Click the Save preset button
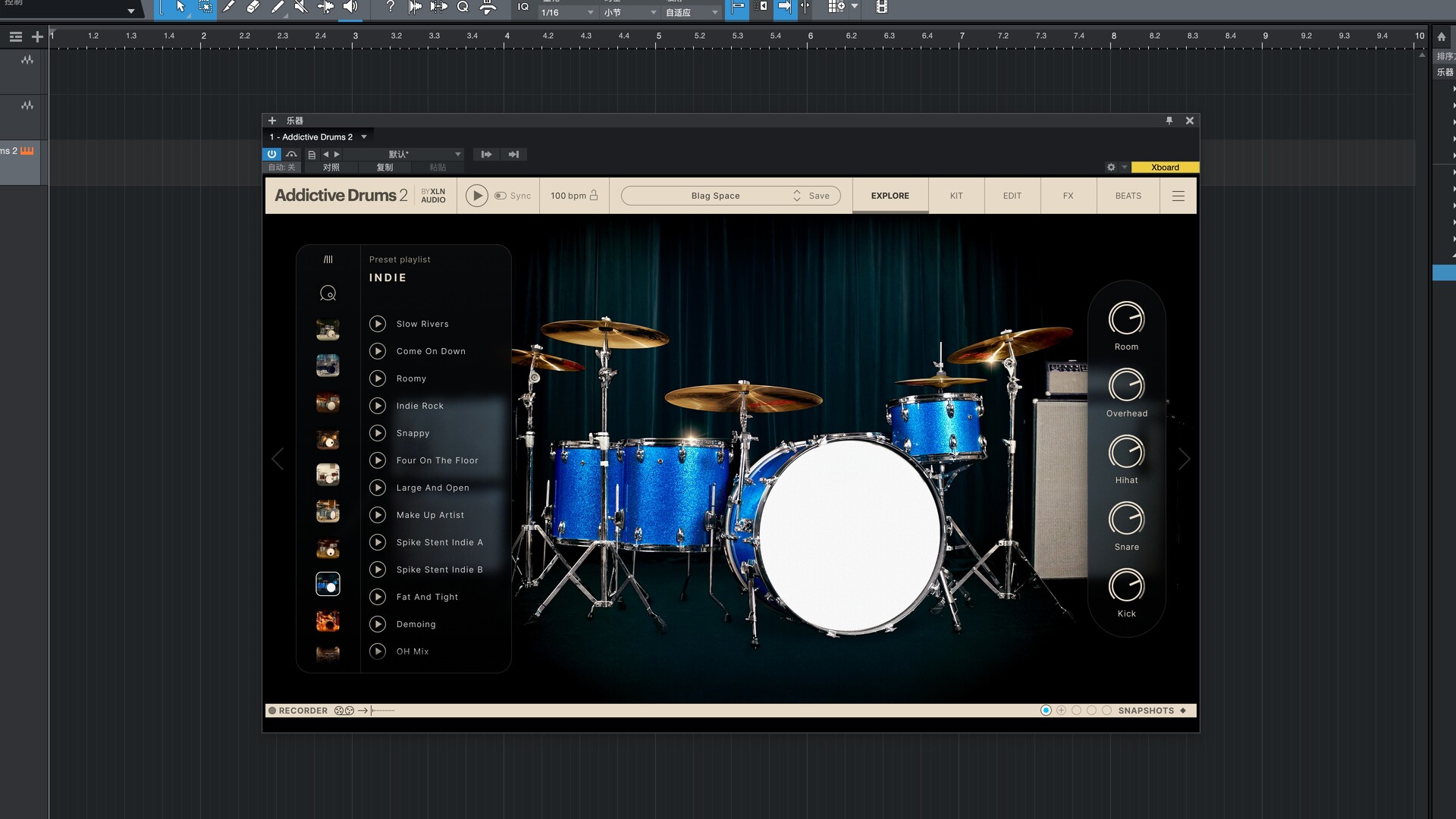This screenshot has width=1456, height=819. [819, 196]
